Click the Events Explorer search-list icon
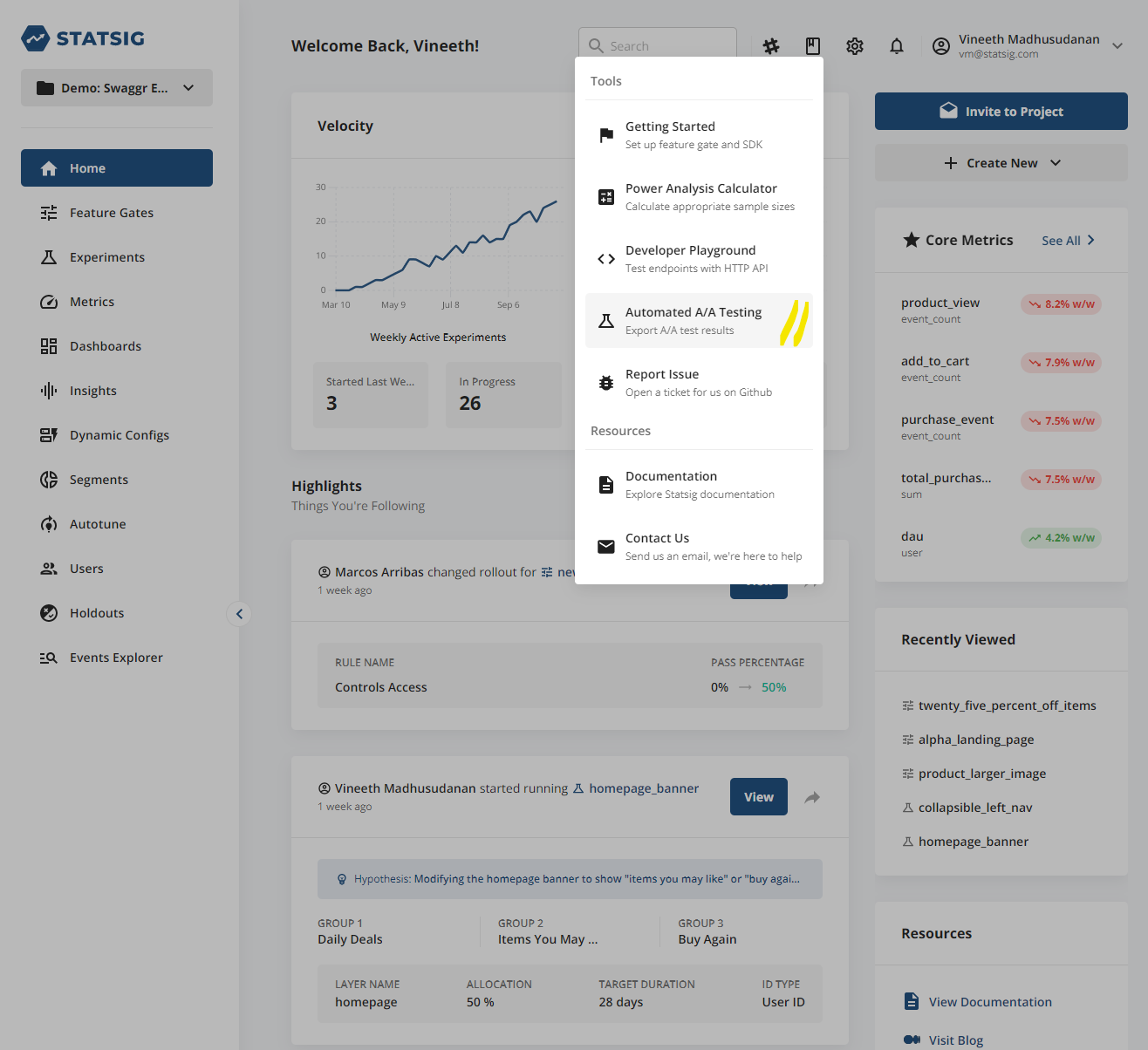 click(x=49, y=658)
